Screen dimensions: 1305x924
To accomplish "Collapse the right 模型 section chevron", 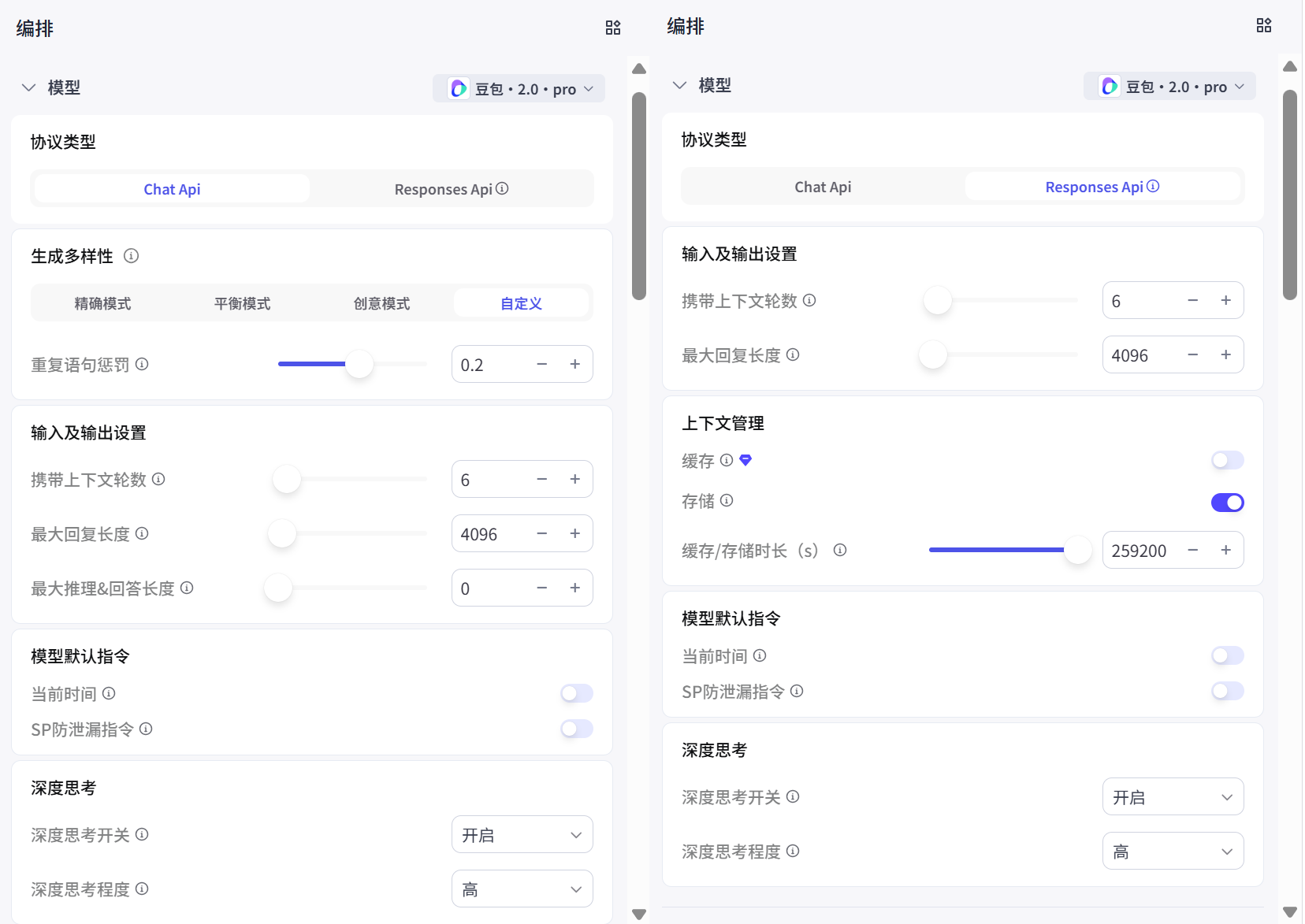I will [679, 85].
